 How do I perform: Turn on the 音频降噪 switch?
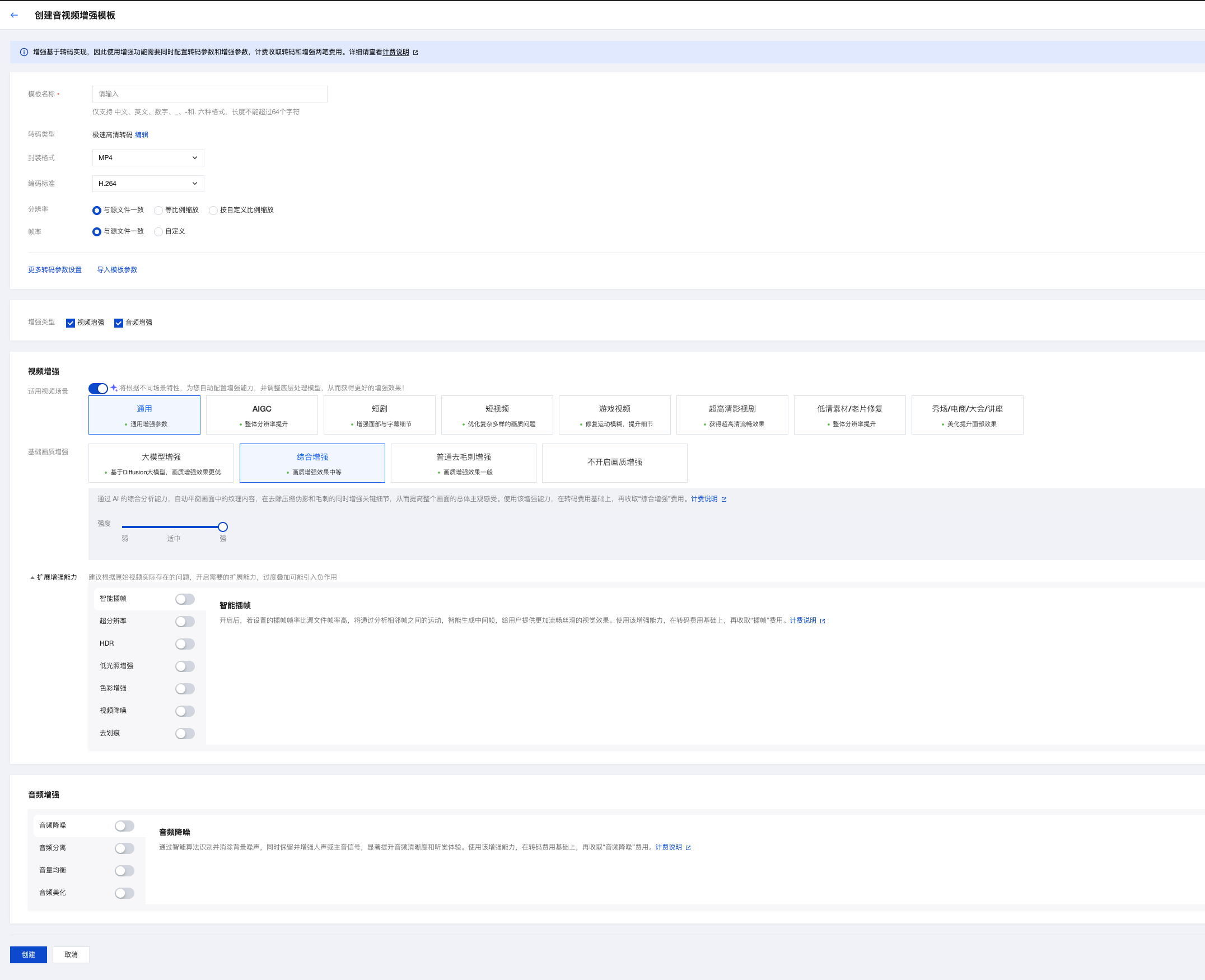point(124,826)
